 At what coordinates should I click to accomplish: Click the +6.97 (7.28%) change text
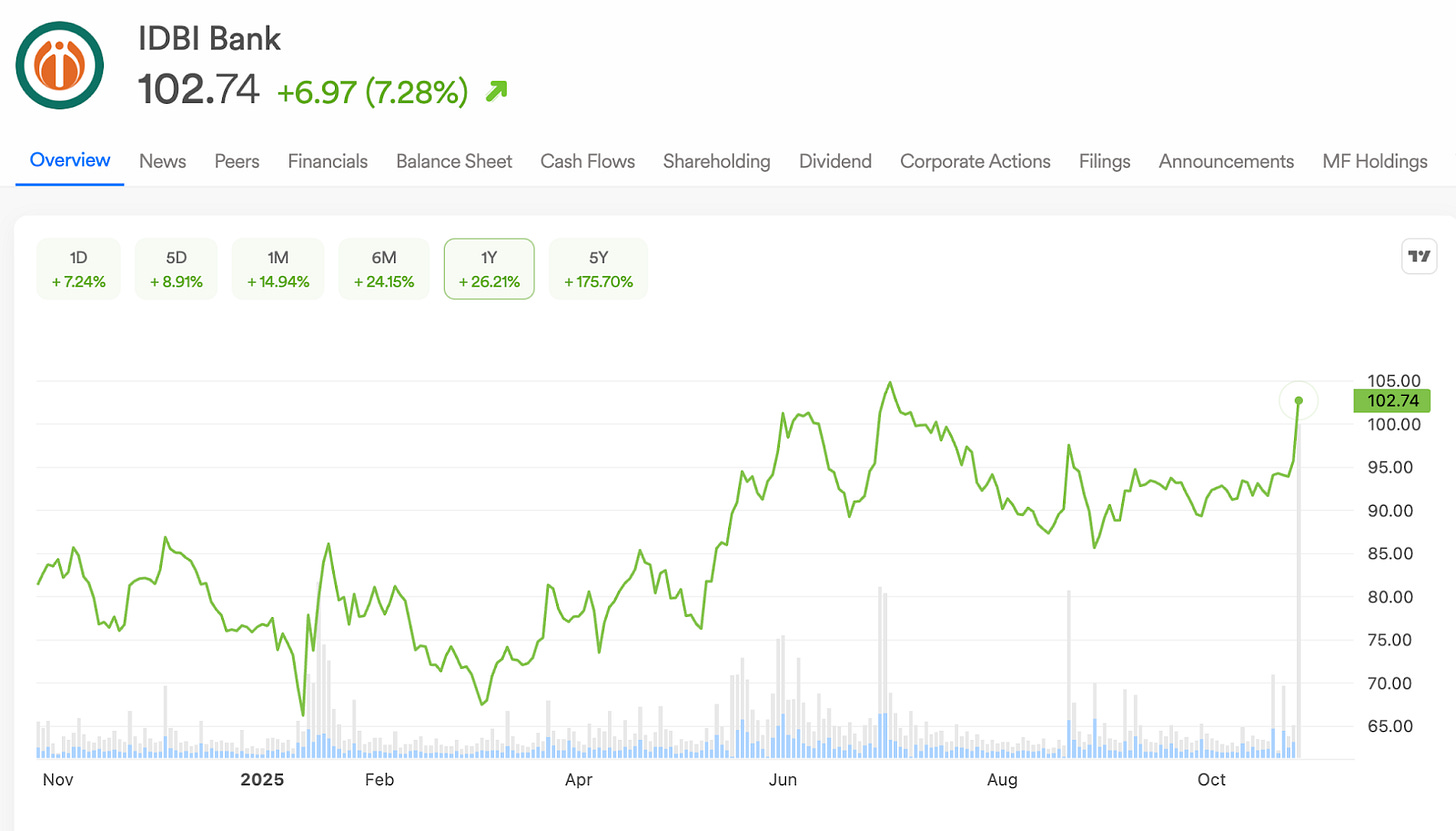pyautogui.click(x=373, y=92)
